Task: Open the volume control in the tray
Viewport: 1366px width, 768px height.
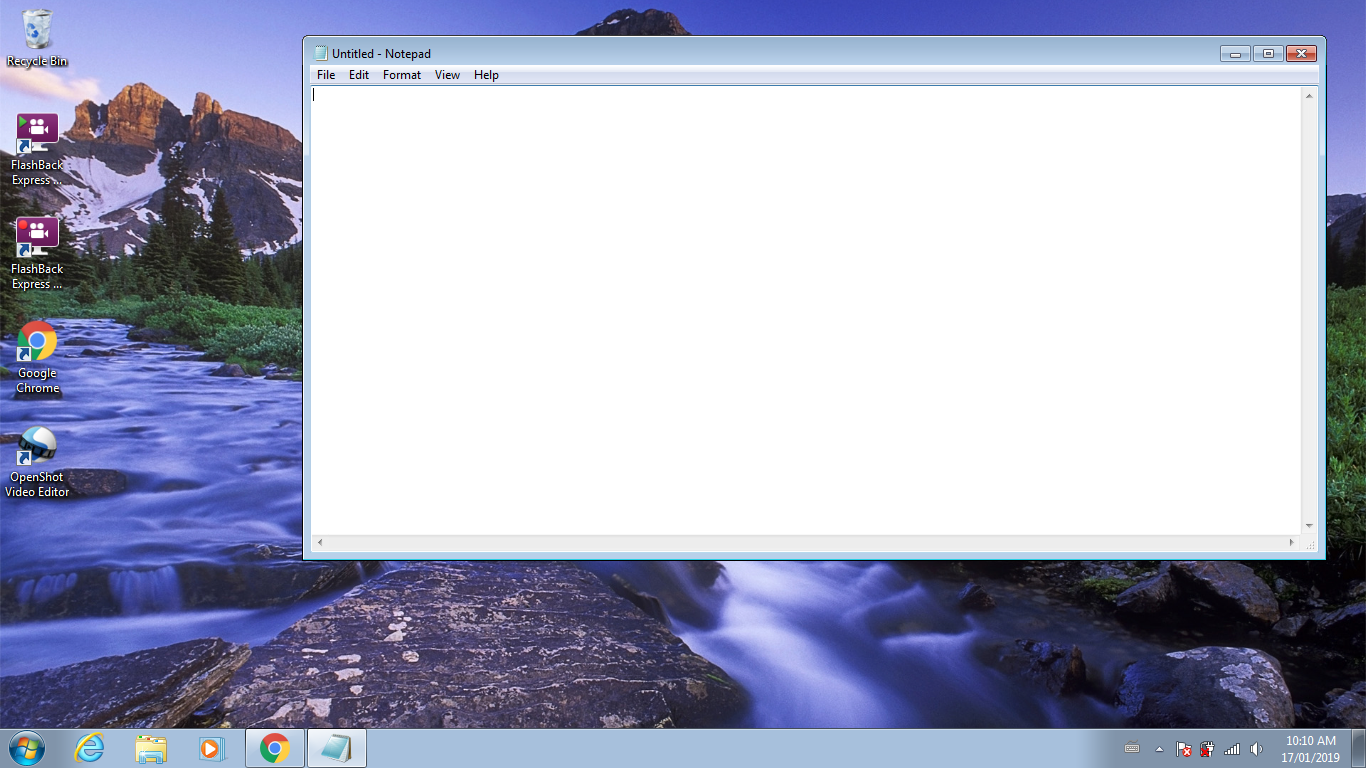Action: click(1257, 749)
